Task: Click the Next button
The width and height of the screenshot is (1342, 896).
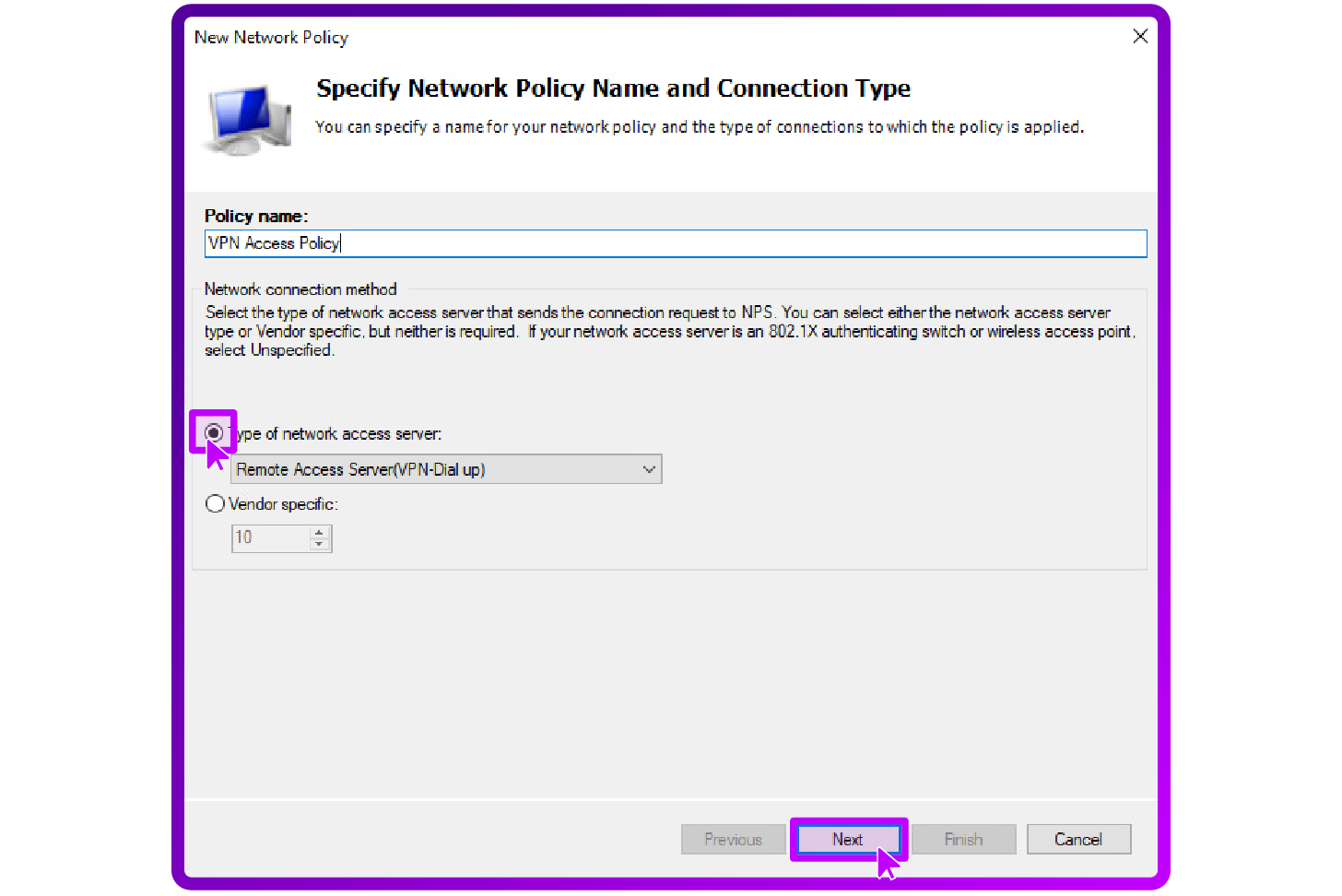Action: (847, 839)
